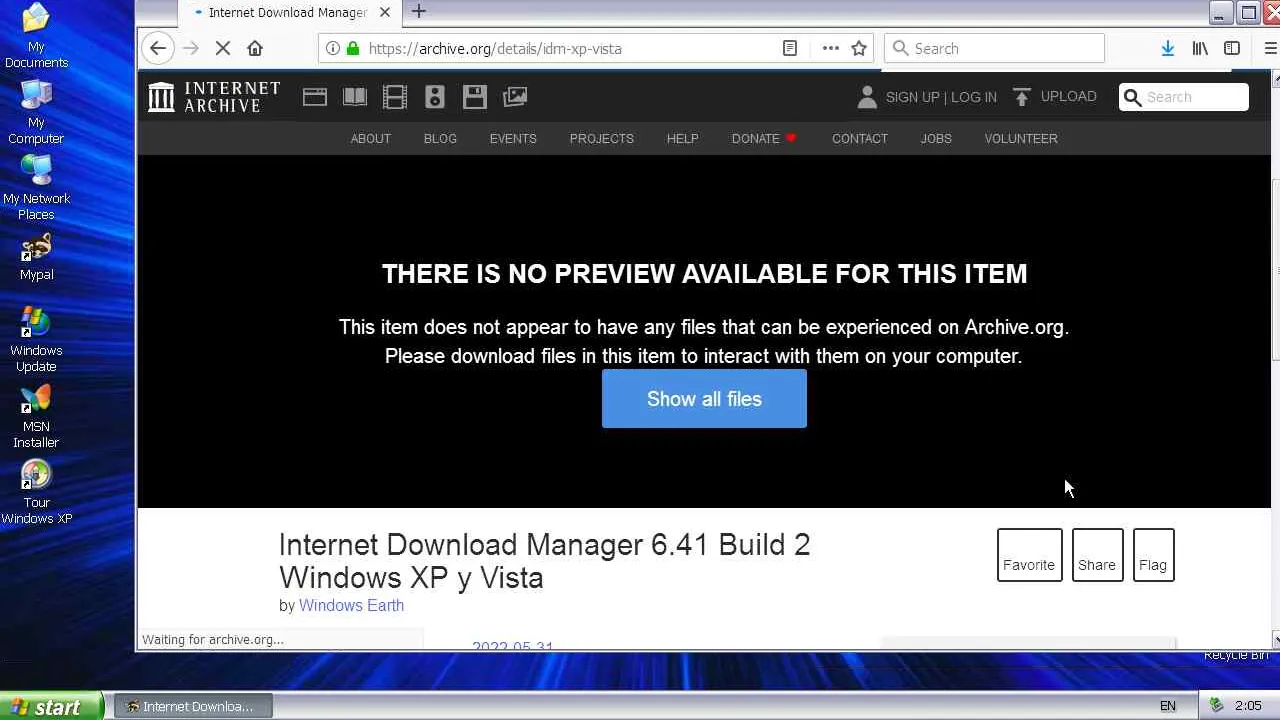
Task: Click the user avatar icon
Action: point(867,97)
